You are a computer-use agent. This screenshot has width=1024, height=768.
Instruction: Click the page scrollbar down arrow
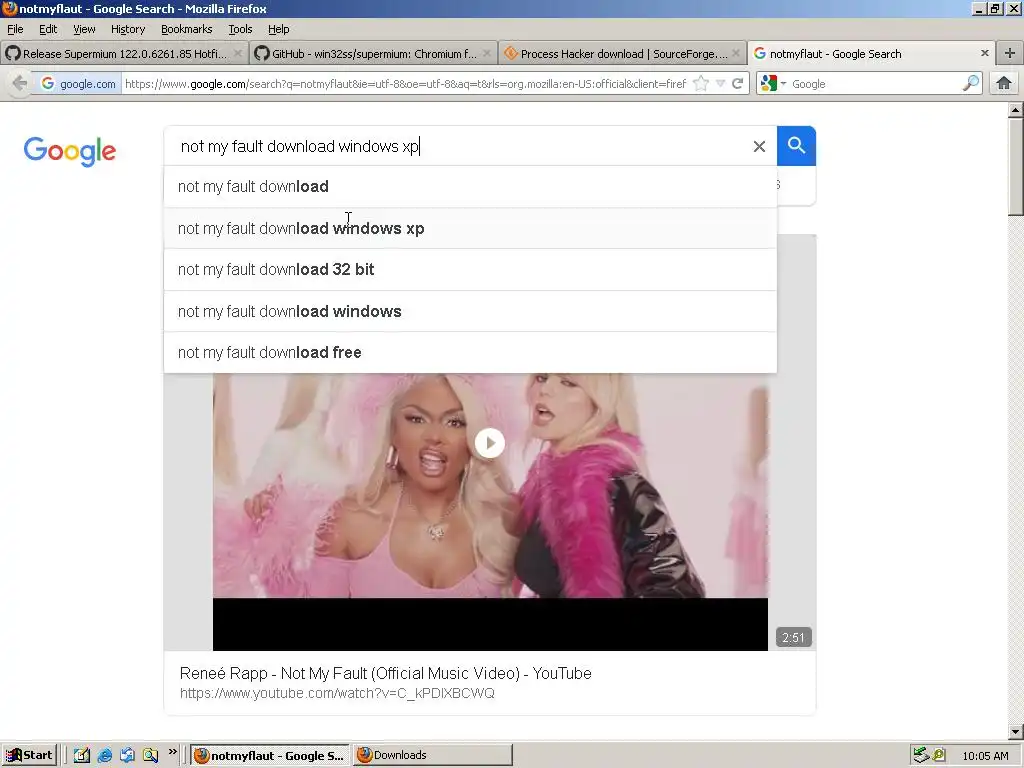click(x=1015, y=732)
